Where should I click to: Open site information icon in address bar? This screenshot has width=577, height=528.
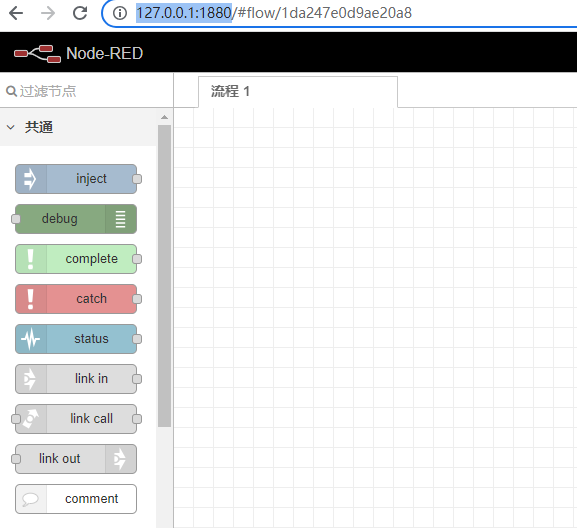click(x=120, y=13)
